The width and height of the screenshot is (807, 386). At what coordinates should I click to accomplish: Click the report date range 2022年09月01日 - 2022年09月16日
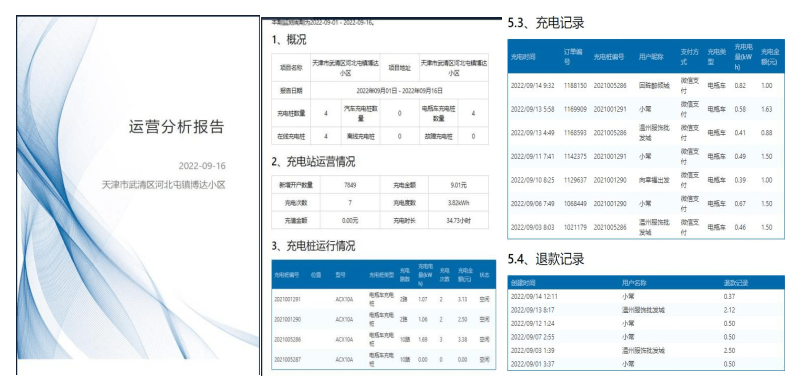pos(399,90)
